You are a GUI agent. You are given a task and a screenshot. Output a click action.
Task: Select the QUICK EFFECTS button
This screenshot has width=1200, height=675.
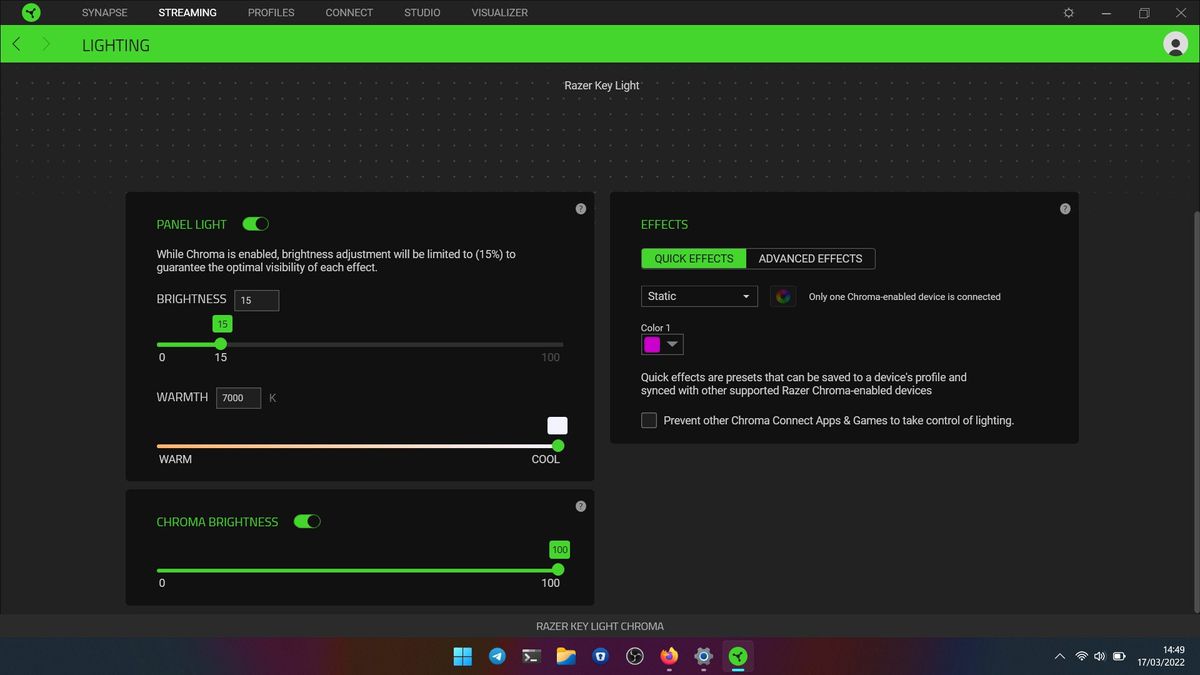pyautogui.click(x=693, y=258)
